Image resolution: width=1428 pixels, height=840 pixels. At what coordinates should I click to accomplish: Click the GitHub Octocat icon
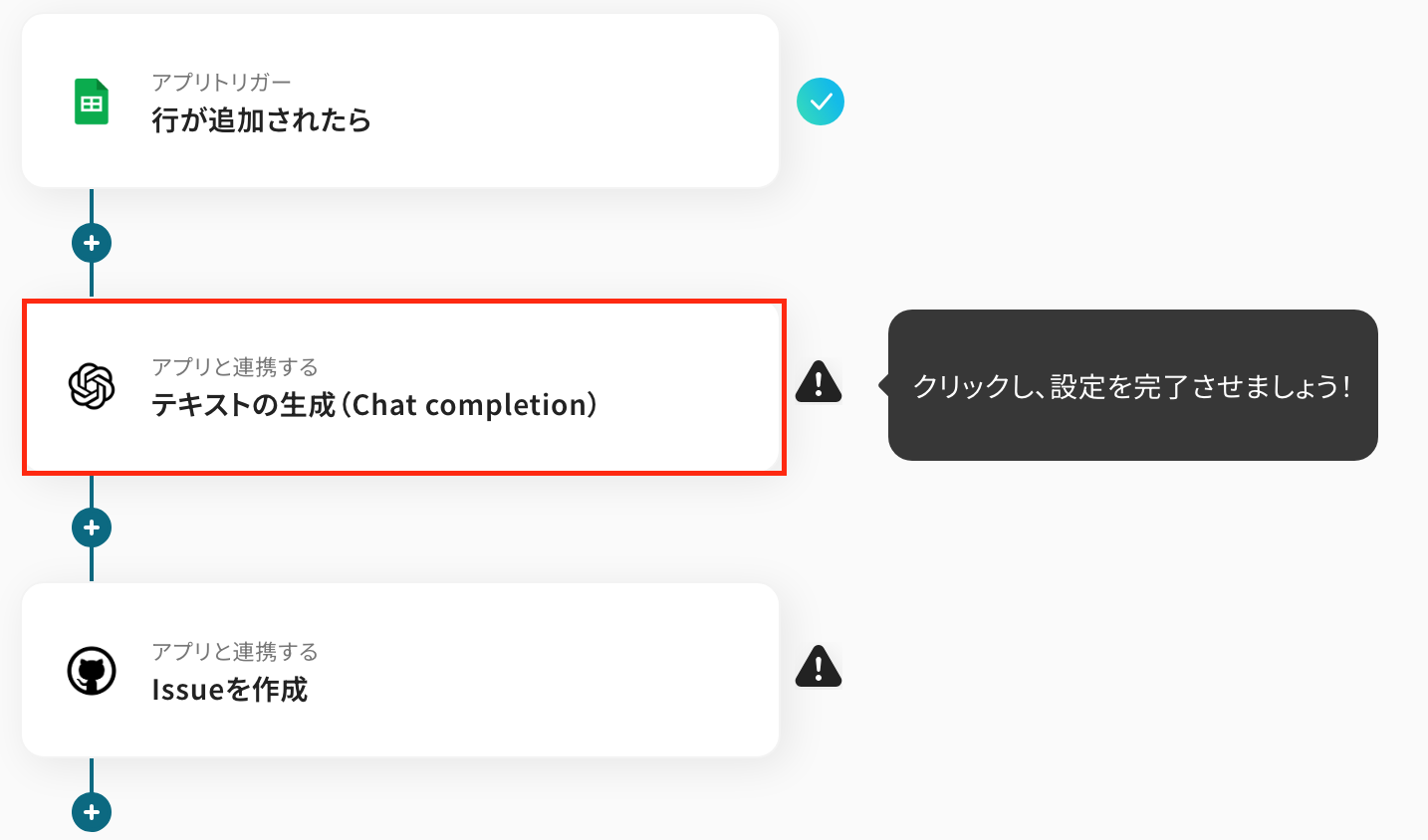[92, 671]
